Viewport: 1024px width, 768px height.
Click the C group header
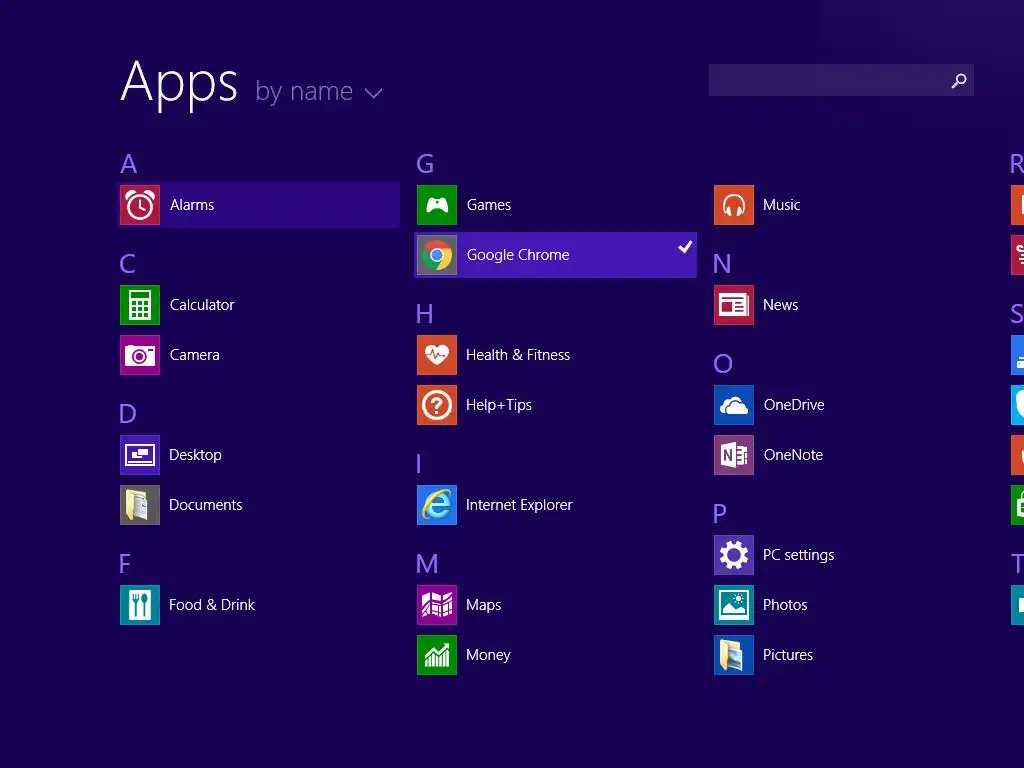pos(128,264)
